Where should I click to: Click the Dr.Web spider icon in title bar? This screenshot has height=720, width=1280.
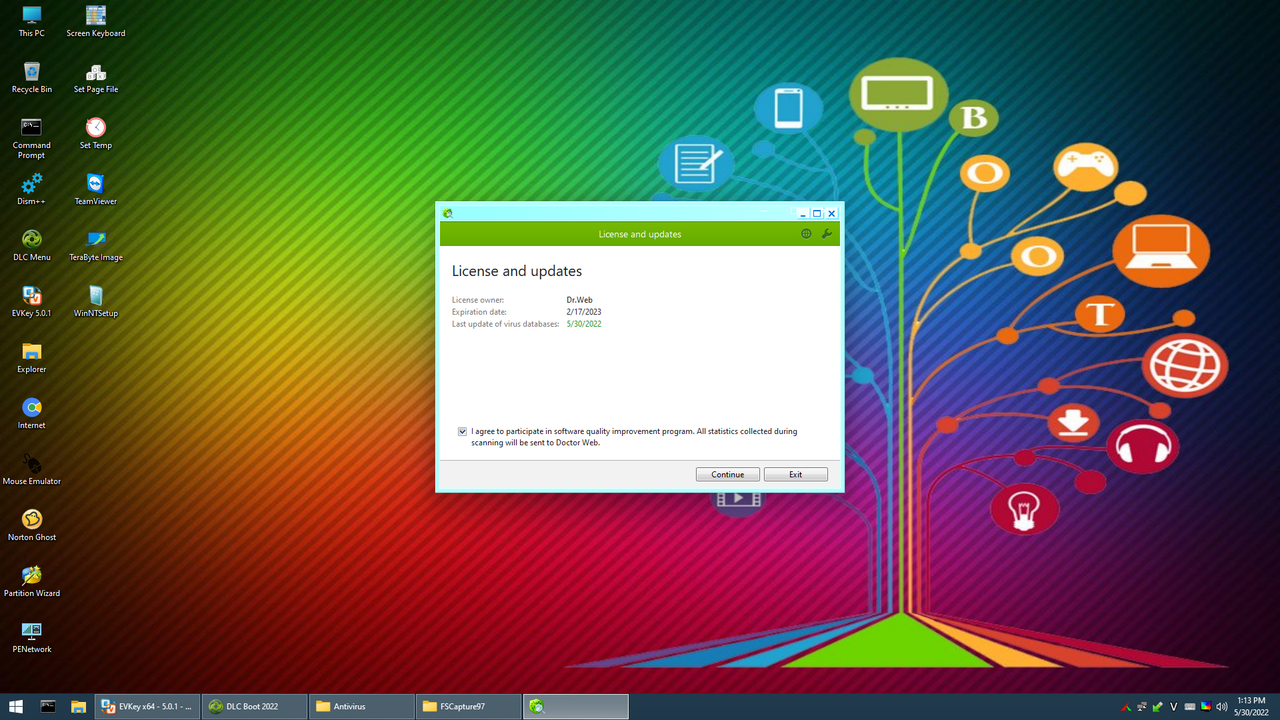point(448,213)
